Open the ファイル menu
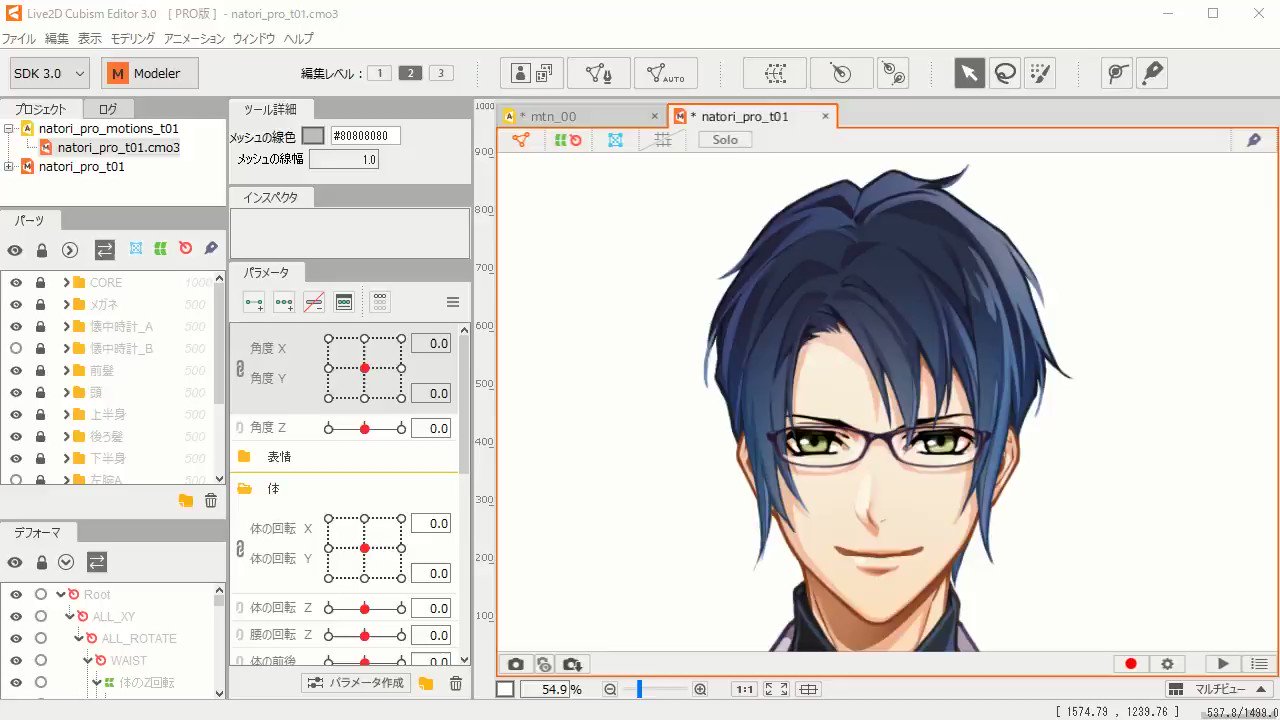This screenshot has height=720, width=1280. coord(18,39)
